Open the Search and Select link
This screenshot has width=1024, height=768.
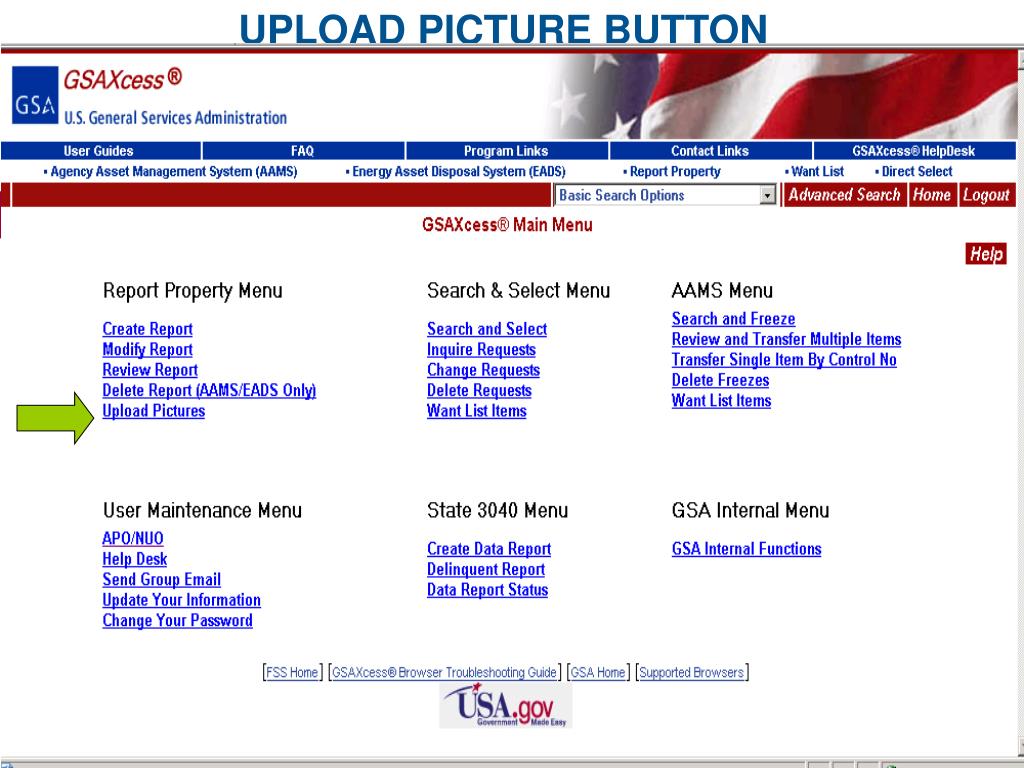pyautogui.click(x=487, y=329)
